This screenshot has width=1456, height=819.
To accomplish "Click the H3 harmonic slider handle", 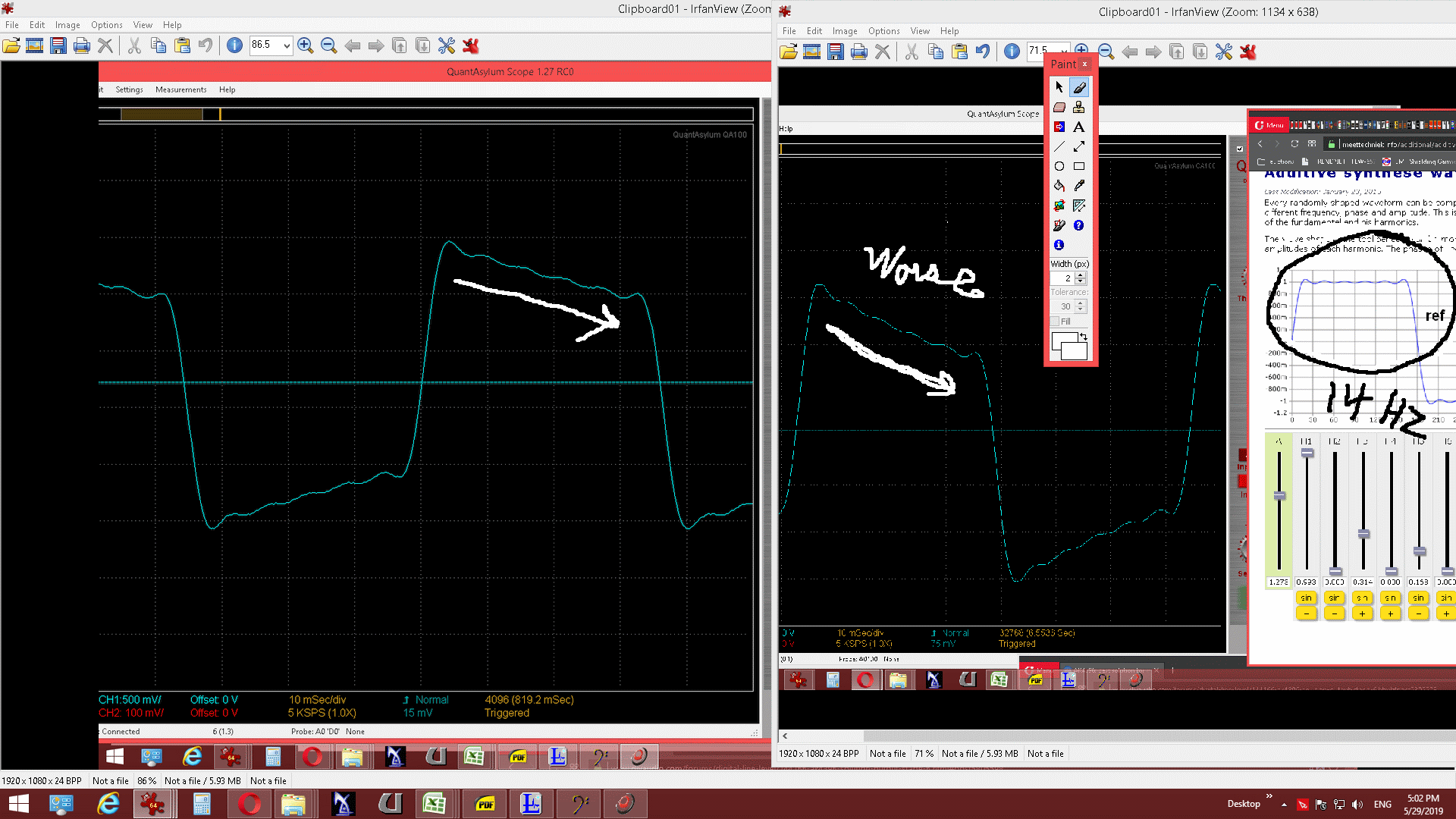I will [x=1363, y=534].
